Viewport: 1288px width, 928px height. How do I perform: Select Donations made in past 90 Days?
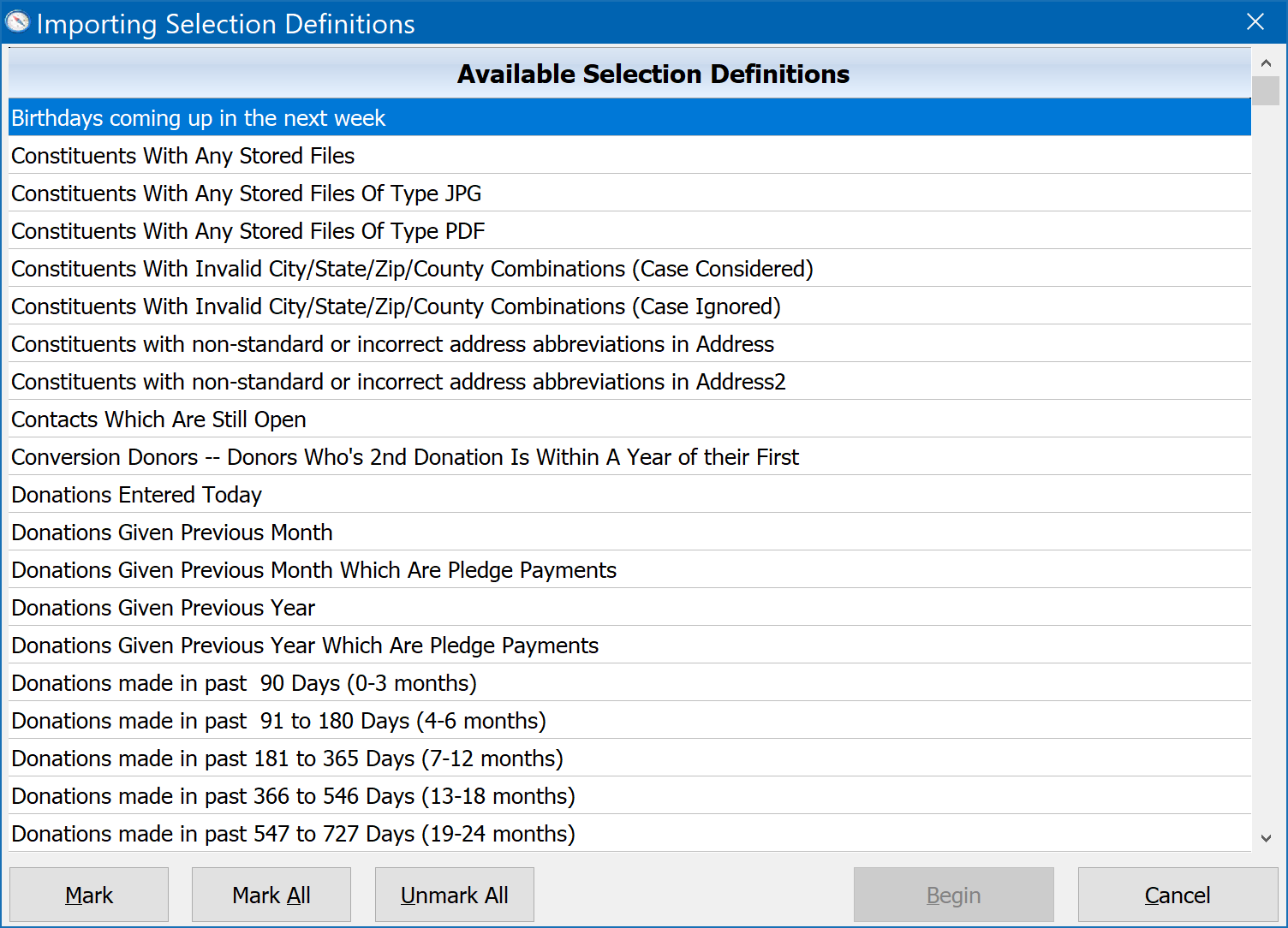tap(630, 682)
